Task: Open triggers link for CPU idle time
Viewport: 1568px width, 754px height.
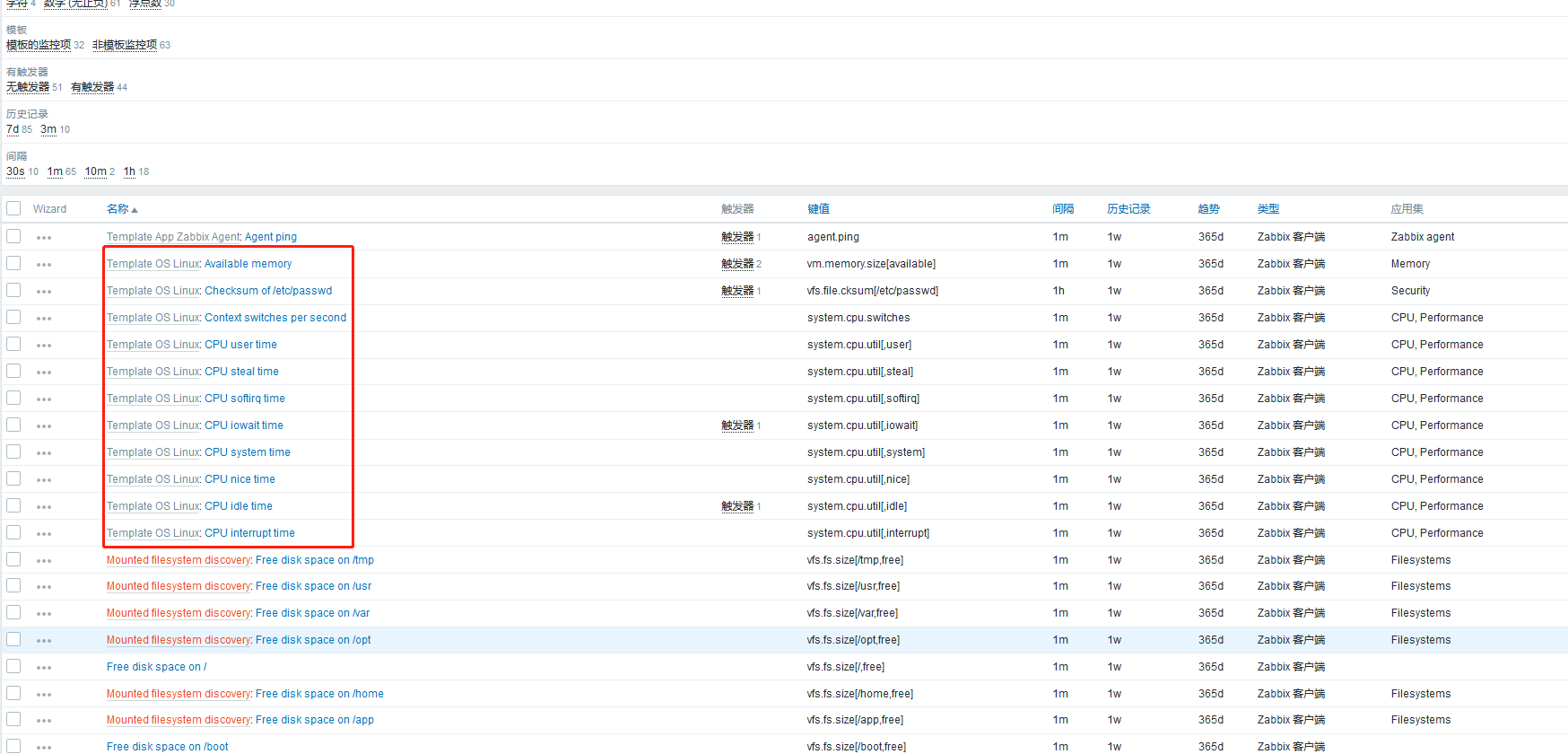Action: [x=737, y=506]
